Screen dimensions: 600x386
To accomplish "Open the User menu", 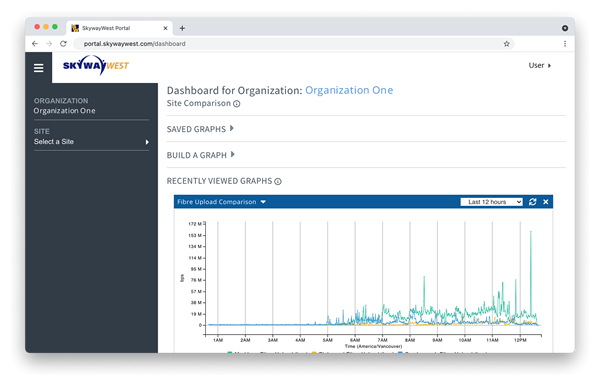I will tap(540, 65).
